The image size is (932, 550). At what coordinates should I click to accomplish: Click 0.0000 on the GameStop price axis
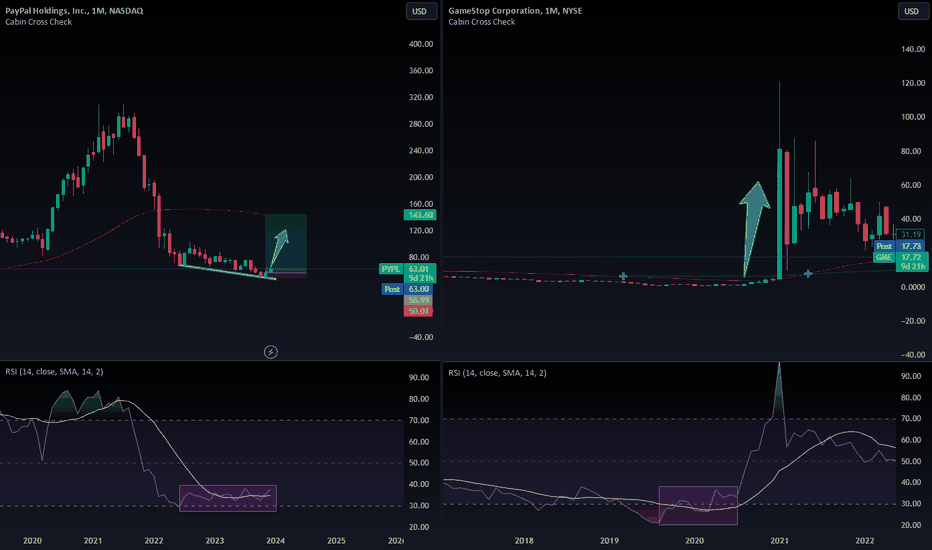[913, 287]
